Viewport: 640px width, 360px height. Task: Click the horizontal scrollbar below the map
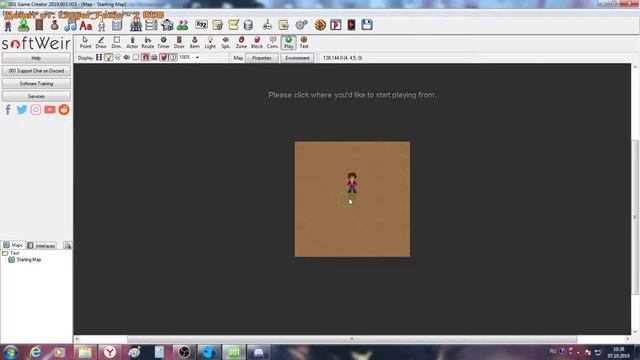click(x=352, y=339)
